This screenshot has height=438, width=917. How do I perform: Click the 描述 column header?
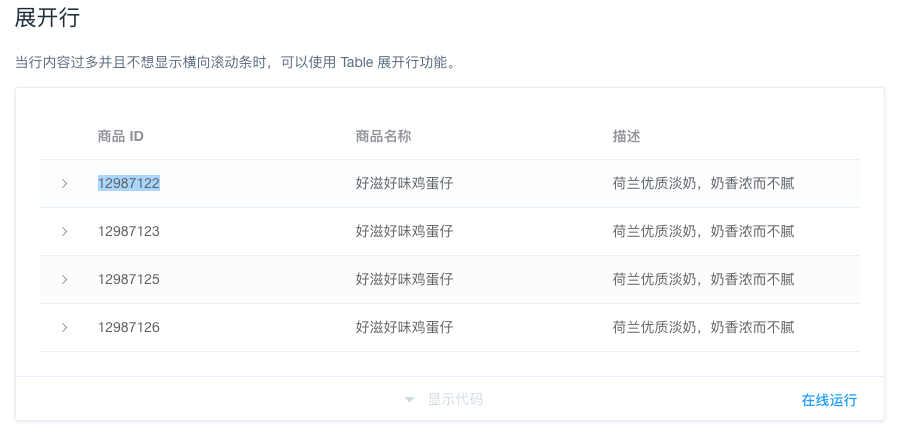pyautogui.click(x=626, y=136)
